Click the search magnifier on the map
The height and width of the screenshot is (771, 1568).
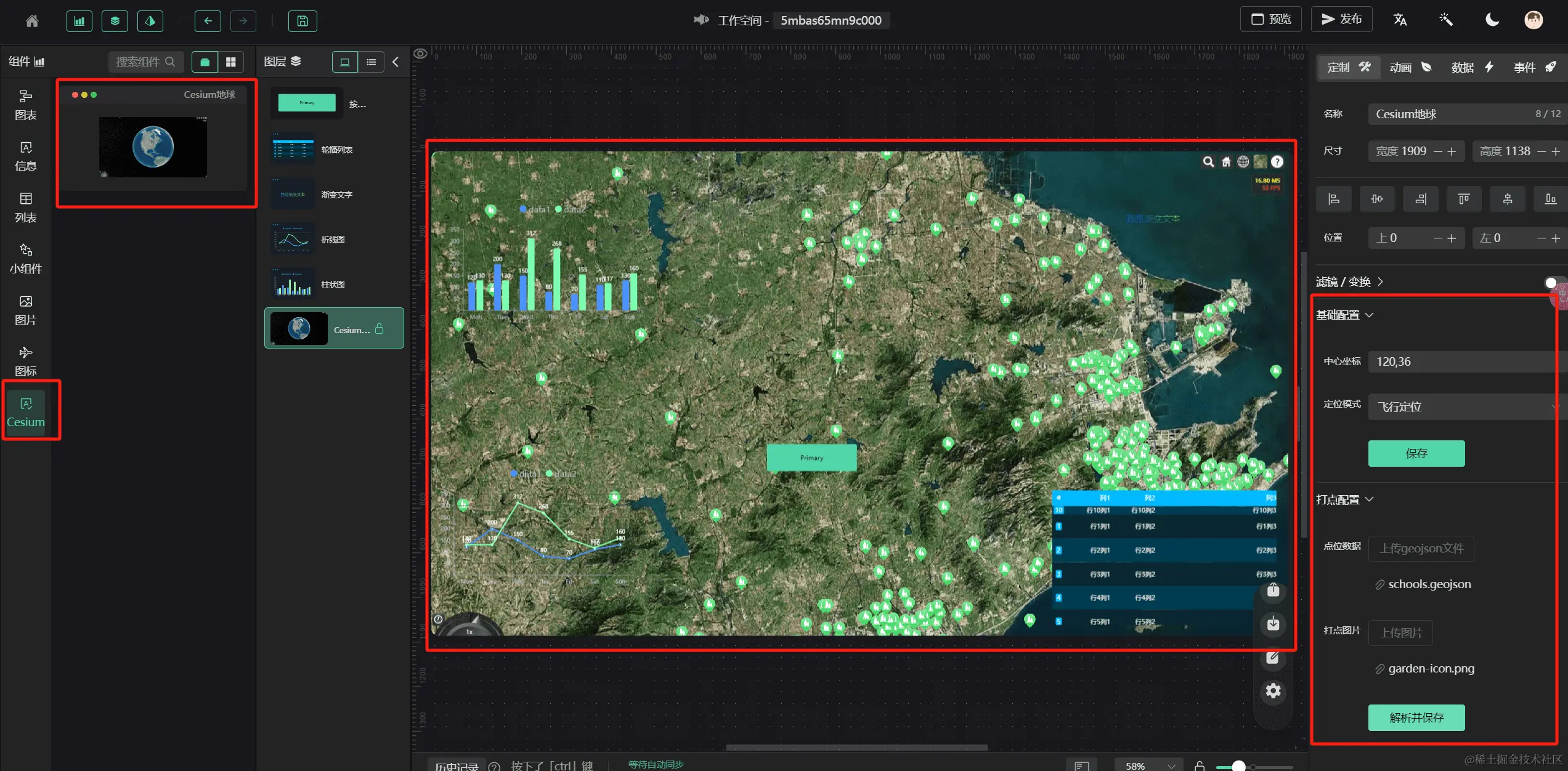1208,162
